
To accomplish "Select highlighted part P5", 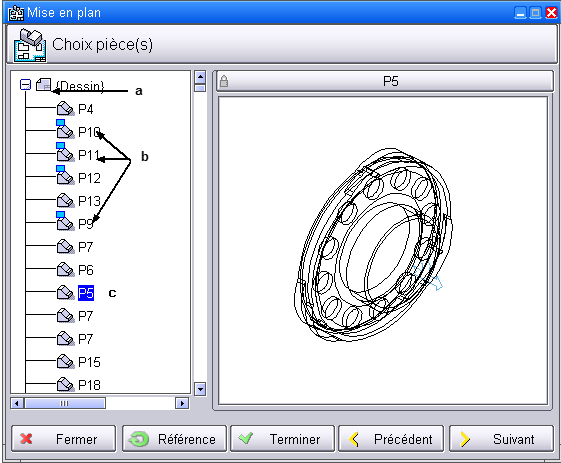I will point(86,293).
